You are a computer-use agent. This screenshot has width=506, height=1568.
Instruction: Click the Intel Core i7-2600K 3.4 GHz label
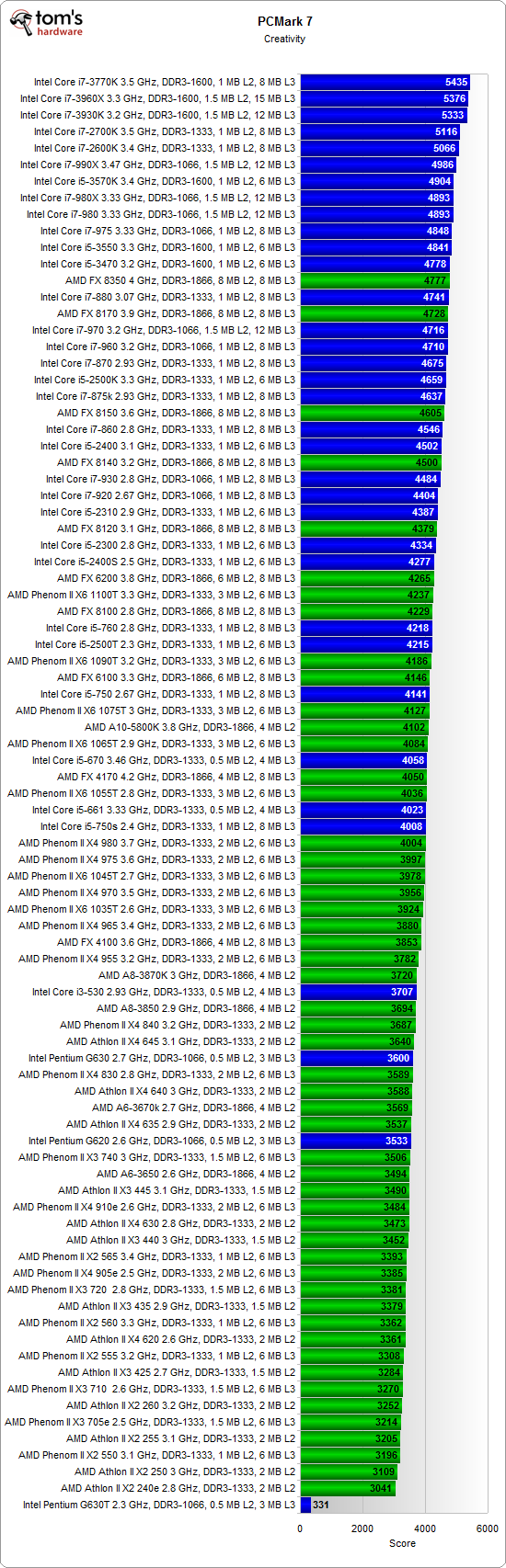click(x=165, y=148)
